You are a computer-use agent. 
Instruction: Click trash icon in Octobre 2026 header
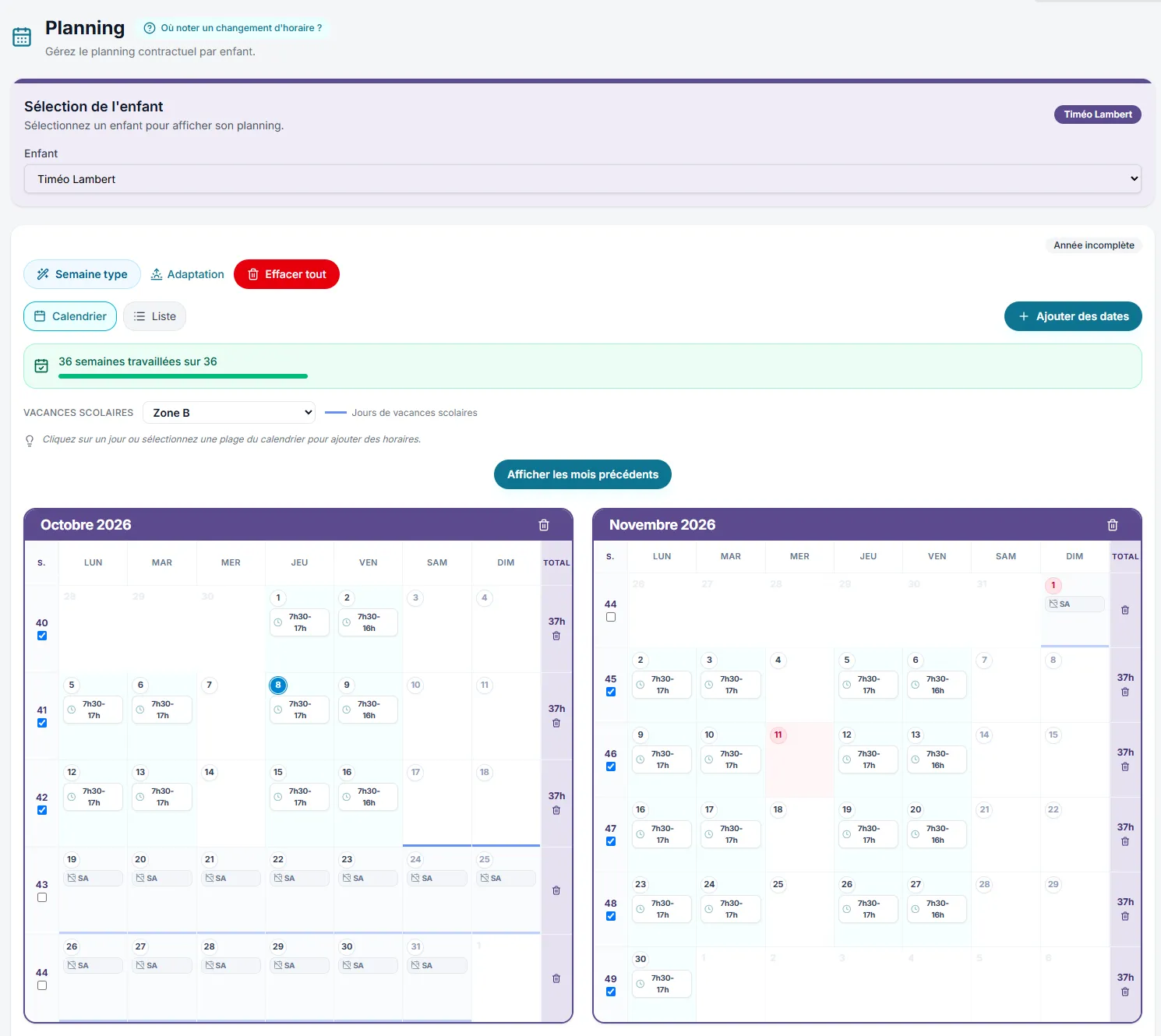point(544,525)
